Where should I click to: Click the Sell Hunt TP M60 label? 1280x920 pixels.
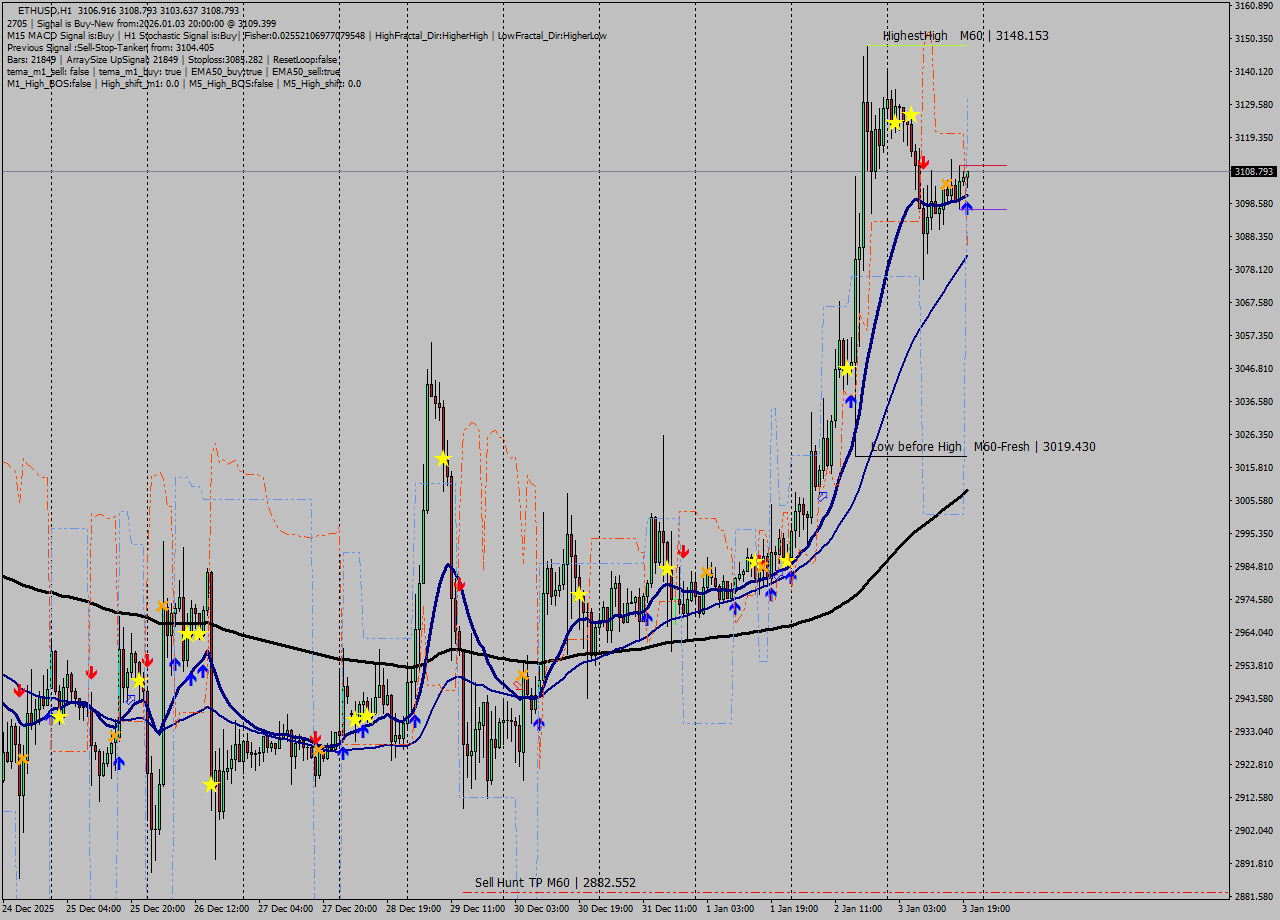[x=556, y=883]
